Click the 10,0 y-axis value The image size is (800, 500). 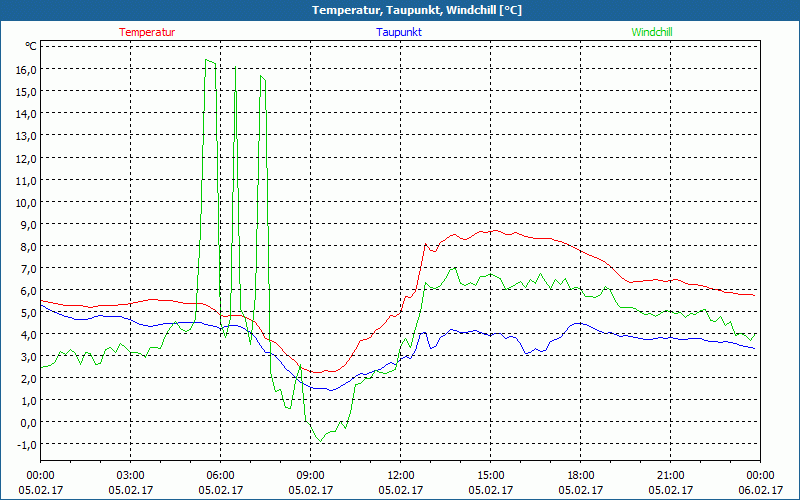coord(26,203)
